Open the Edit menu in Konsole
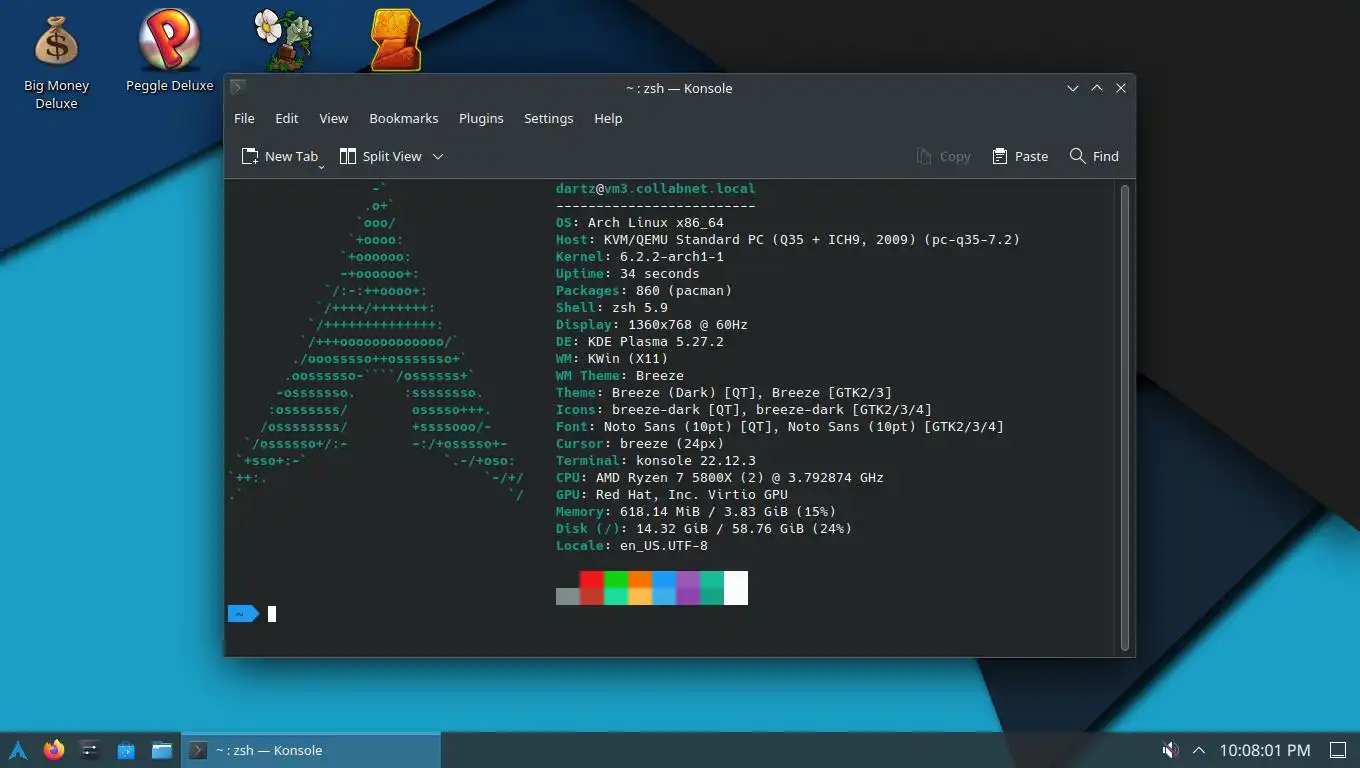Screen dimensions: 1360x768 click(287, 118)
